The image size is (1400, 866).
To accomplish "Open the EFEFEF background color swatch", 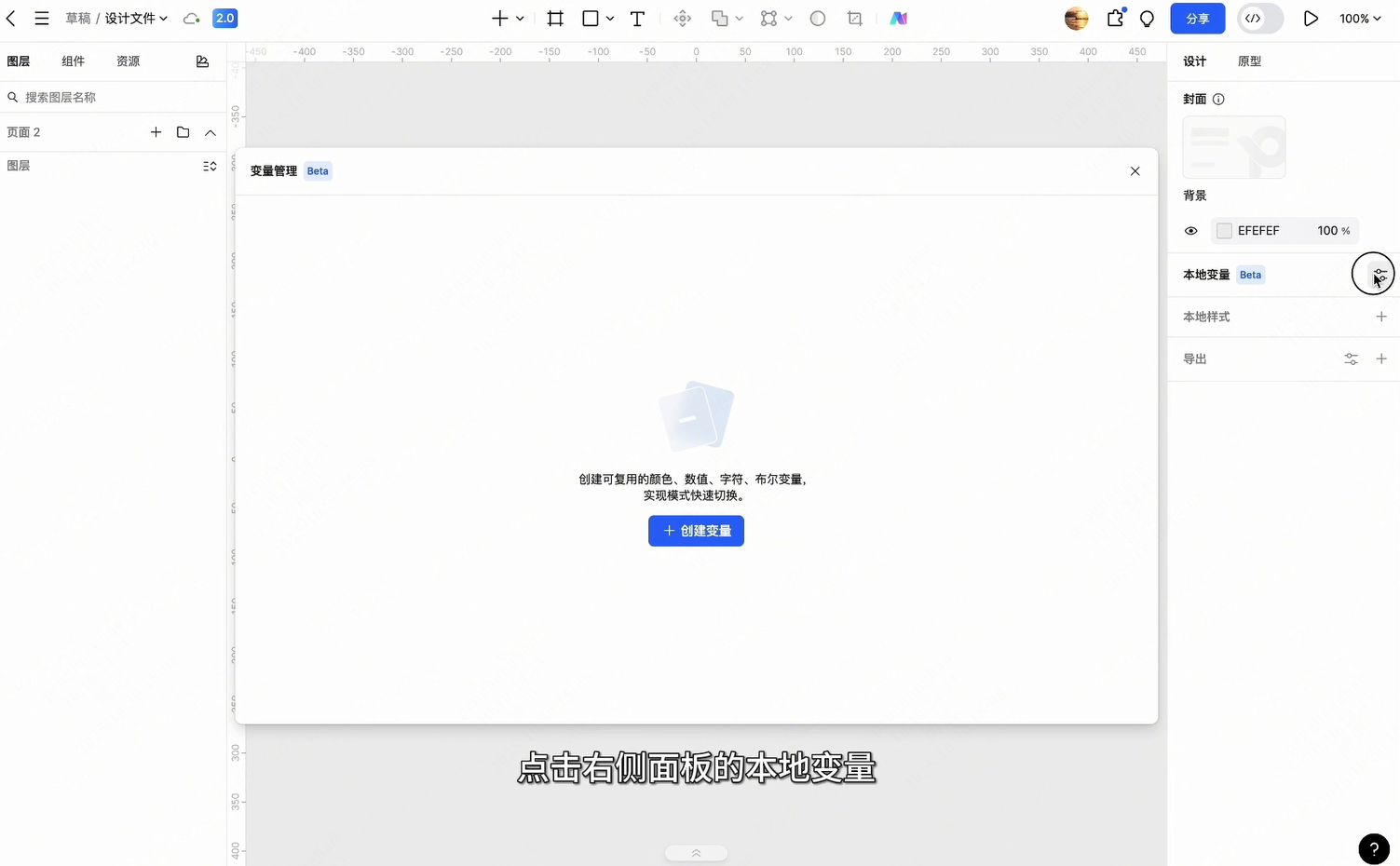I will click(1224, 231).
